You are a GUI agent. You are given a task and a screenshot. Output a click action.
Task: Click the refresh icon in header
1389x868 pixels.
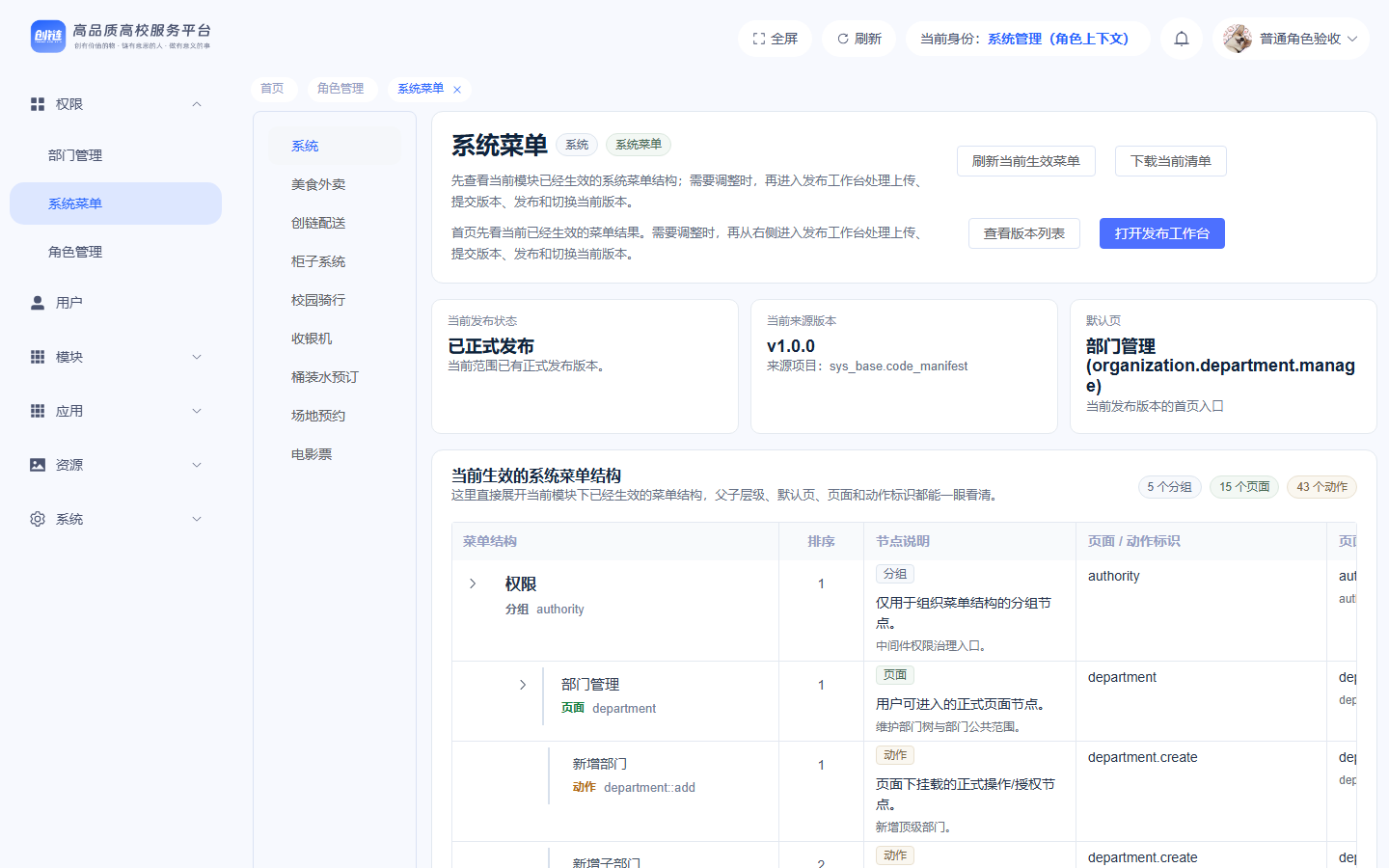pyautogui.click(x=843, y=39)
